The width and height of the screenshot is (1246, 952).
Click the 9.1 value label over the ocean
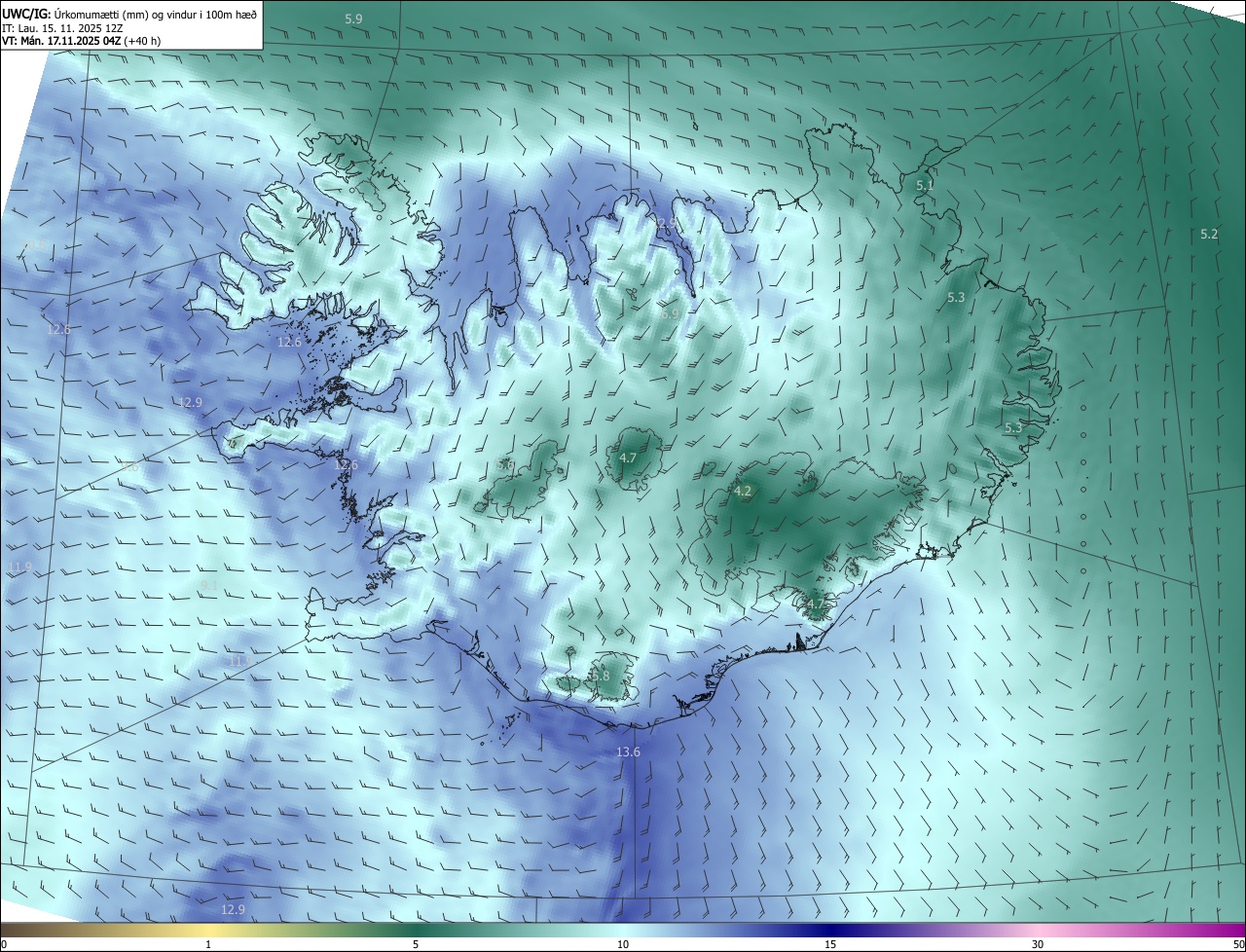point(209,584)
